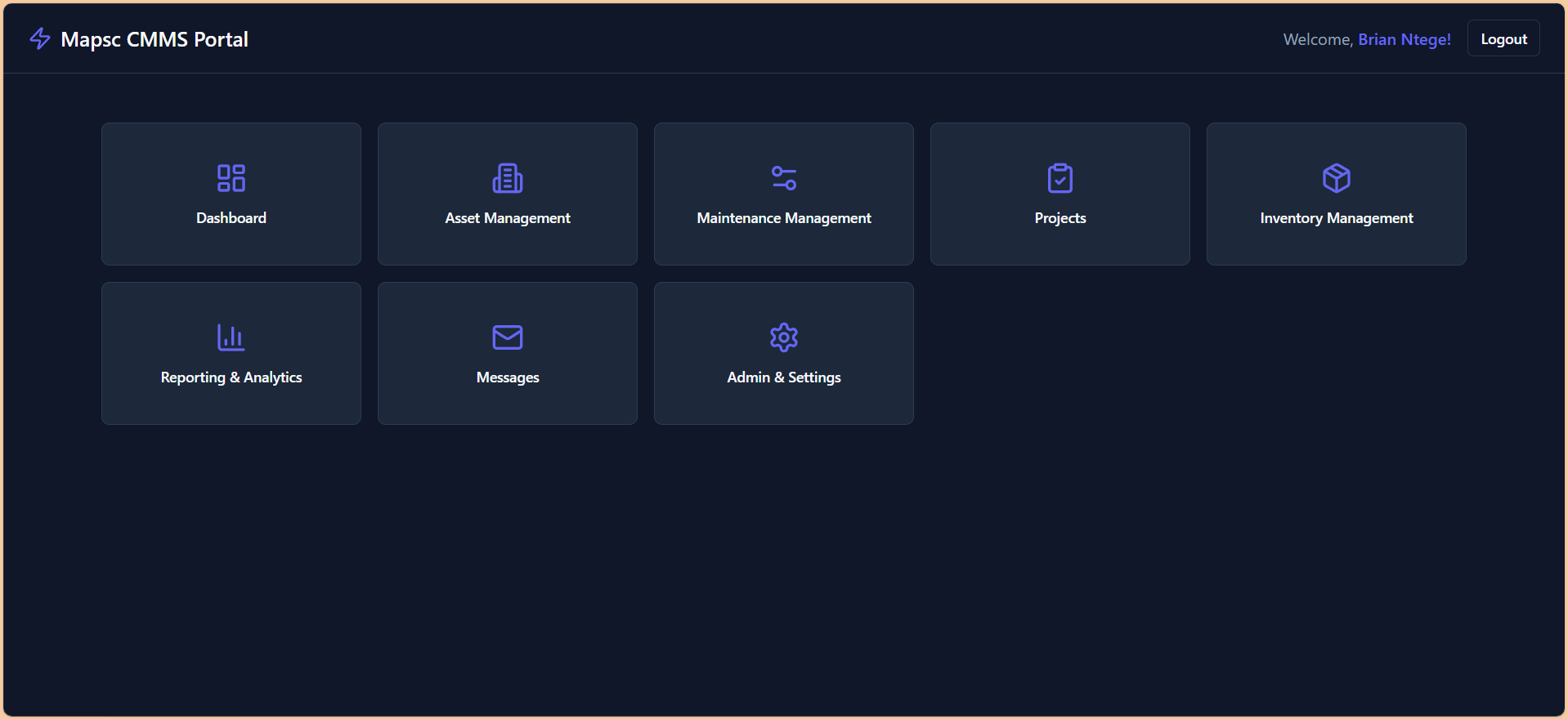Open the Inventory Management label
This screenshot has width=1568, height=719.
(1337, 218)
